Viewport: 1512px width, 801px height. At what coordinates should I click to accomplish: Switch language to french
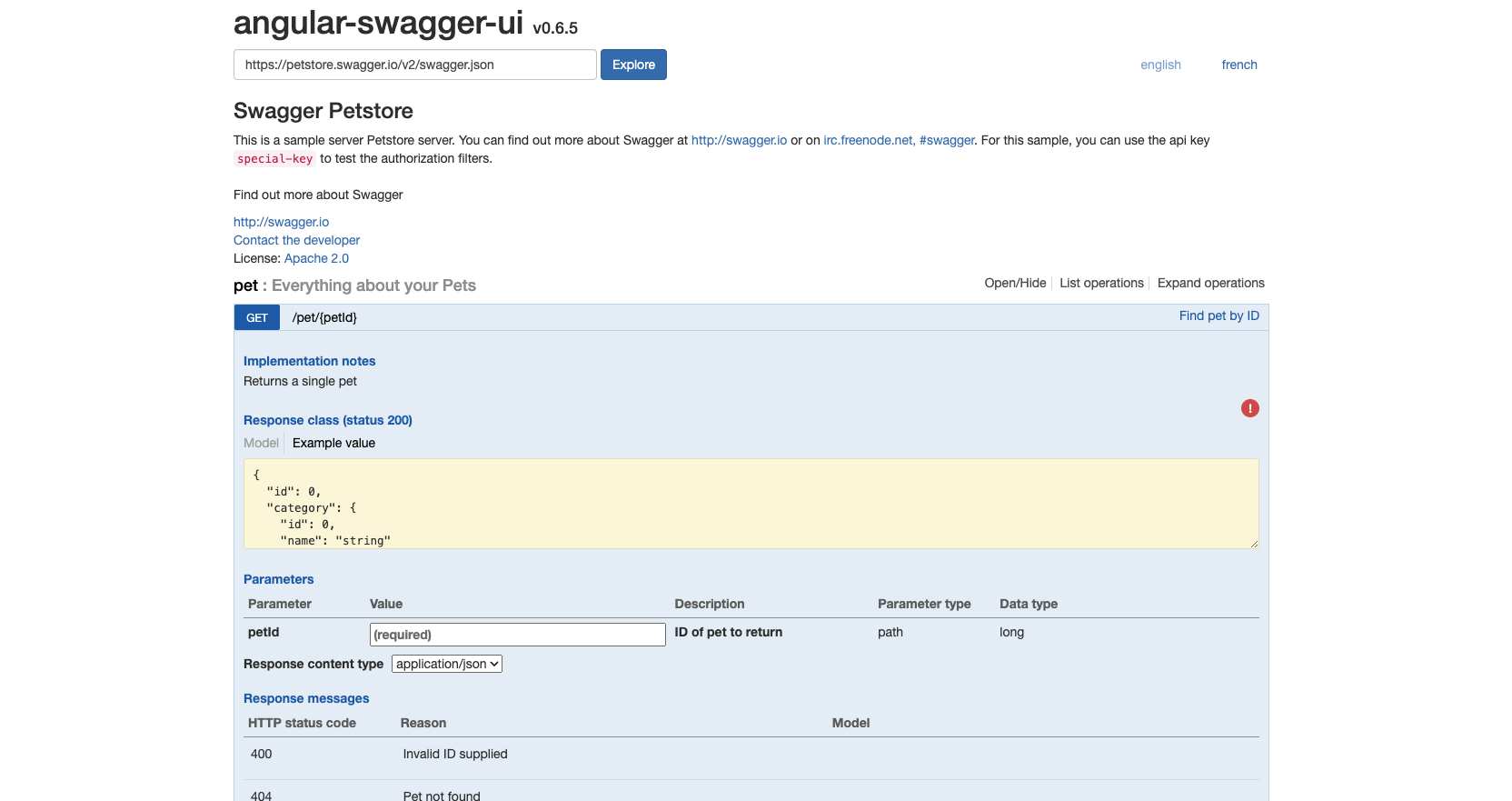pyautogui.click(x=1238, y=65)
